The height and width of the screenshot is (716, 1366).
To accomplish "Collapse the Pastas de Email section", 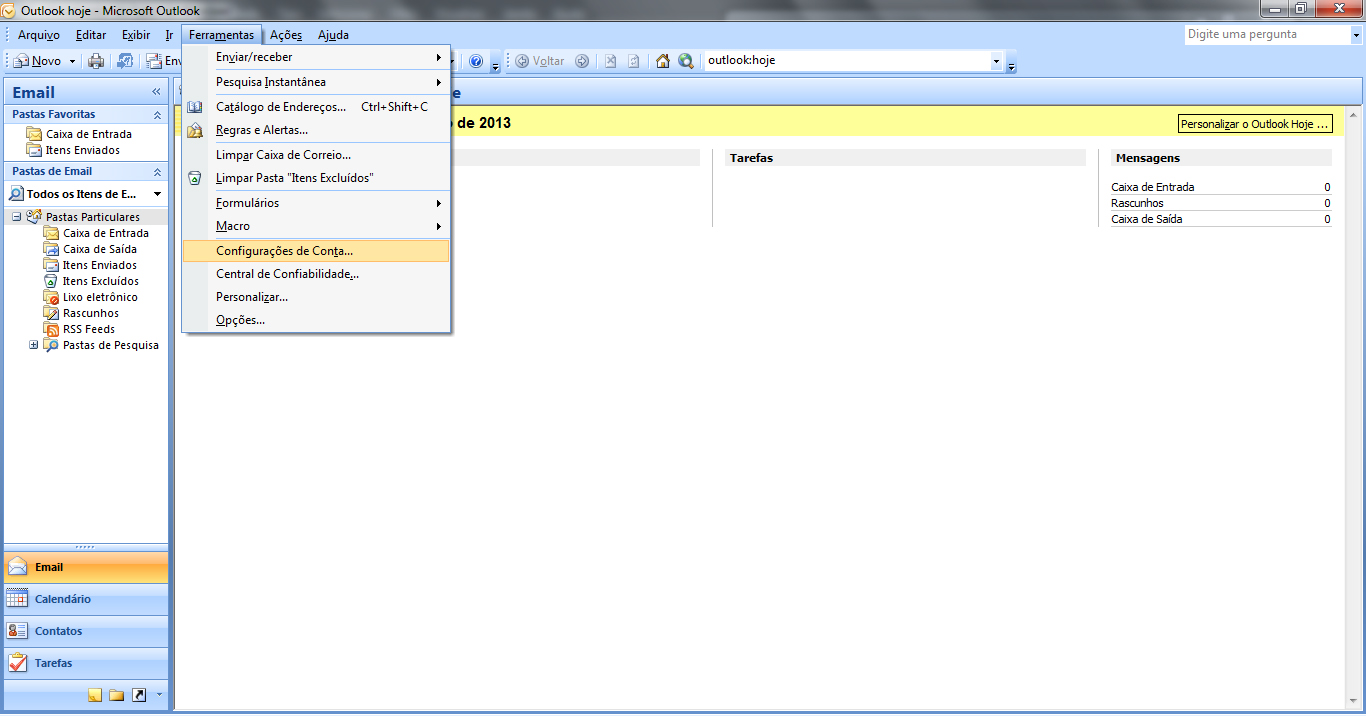I will coord(157,171).
